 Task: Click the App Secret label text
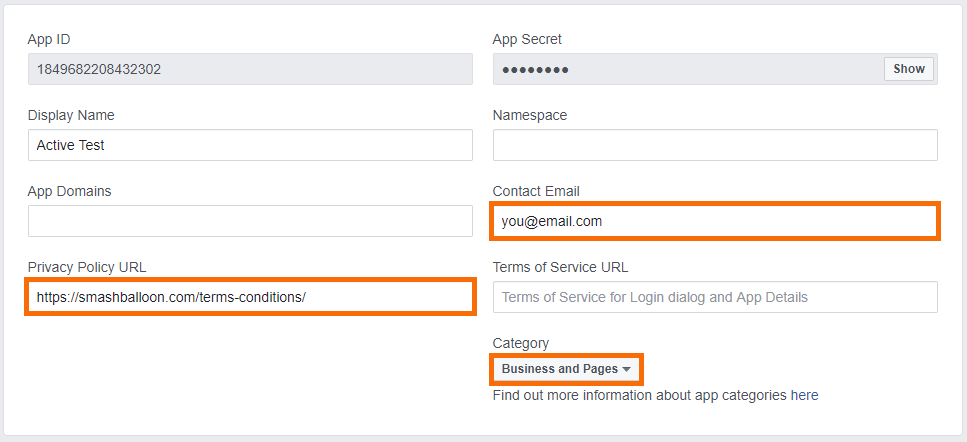click(527, 39)
